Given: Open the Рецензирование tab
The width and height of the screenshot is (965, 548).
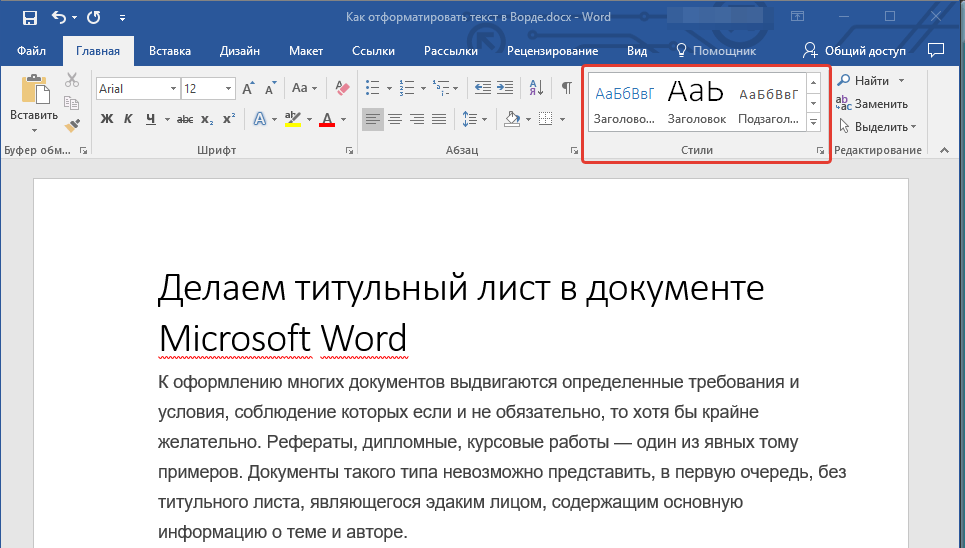Looking at the screenshot, I should click(x=553, y=51).
